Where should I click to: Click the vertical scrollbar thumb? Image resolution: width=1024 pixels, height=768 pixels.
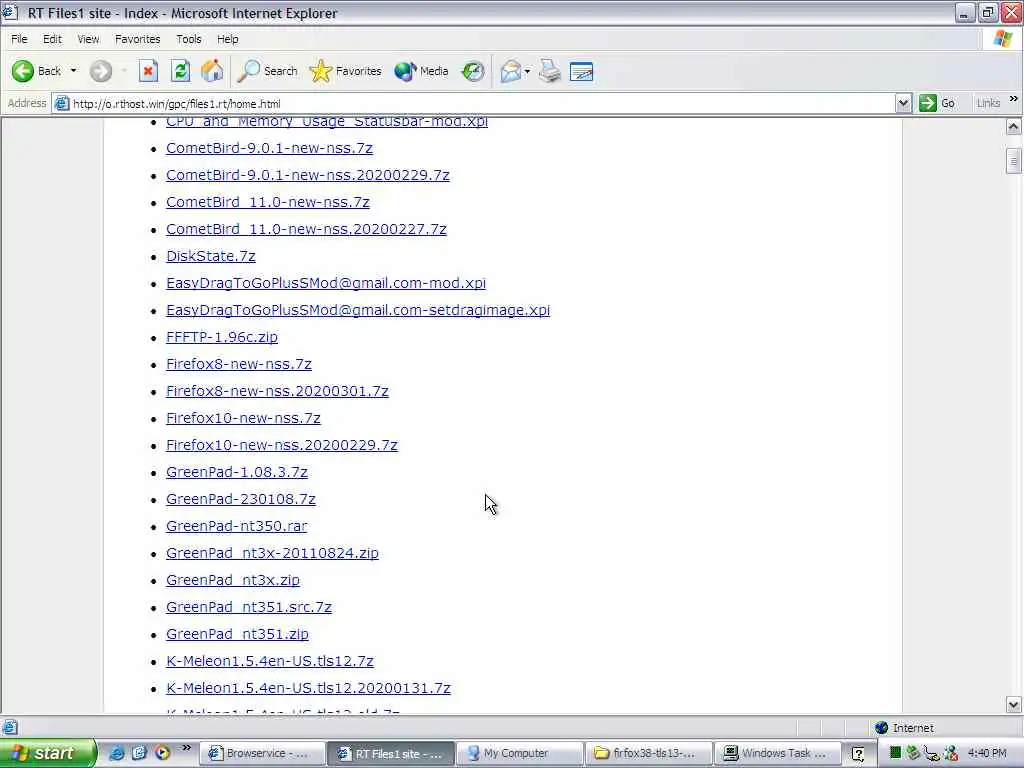[x=1014, y=161]
